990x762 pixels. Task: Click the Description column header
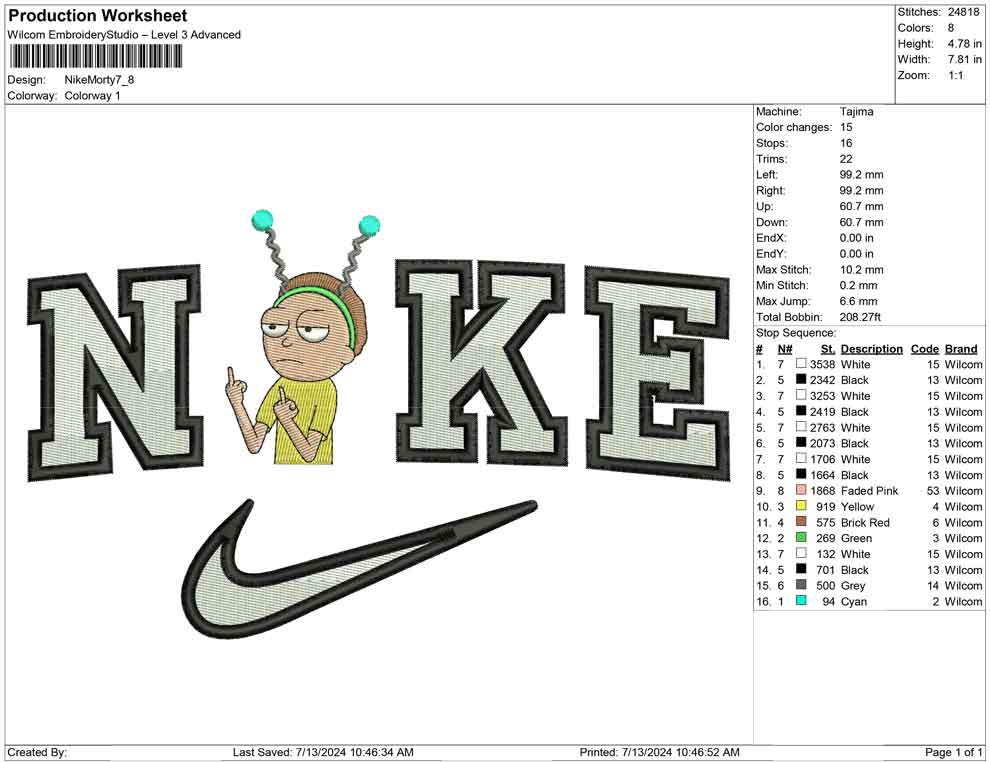[871, 348]
